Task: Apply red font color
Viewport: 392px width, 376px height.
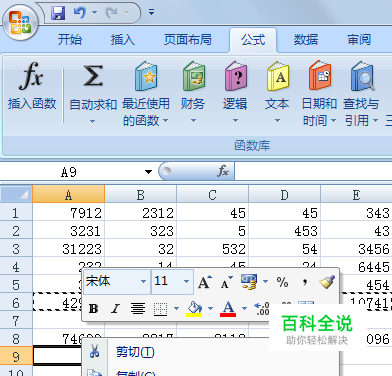Action: pos(228,309)
